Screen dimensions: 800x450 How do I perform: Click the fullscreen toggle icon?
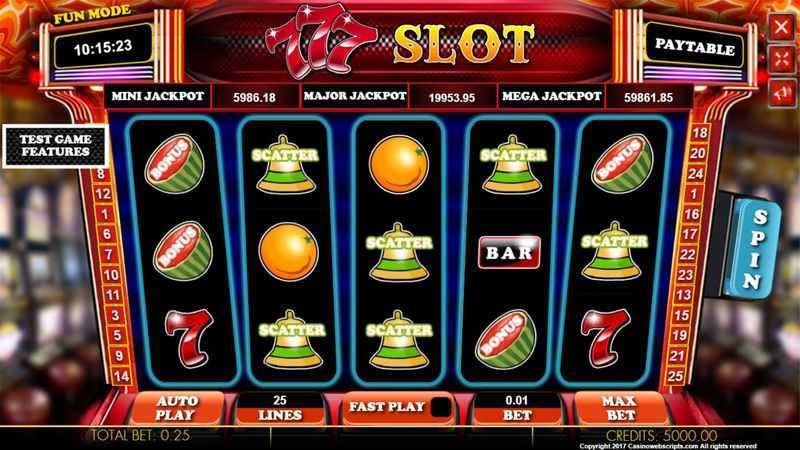[782, 59]
